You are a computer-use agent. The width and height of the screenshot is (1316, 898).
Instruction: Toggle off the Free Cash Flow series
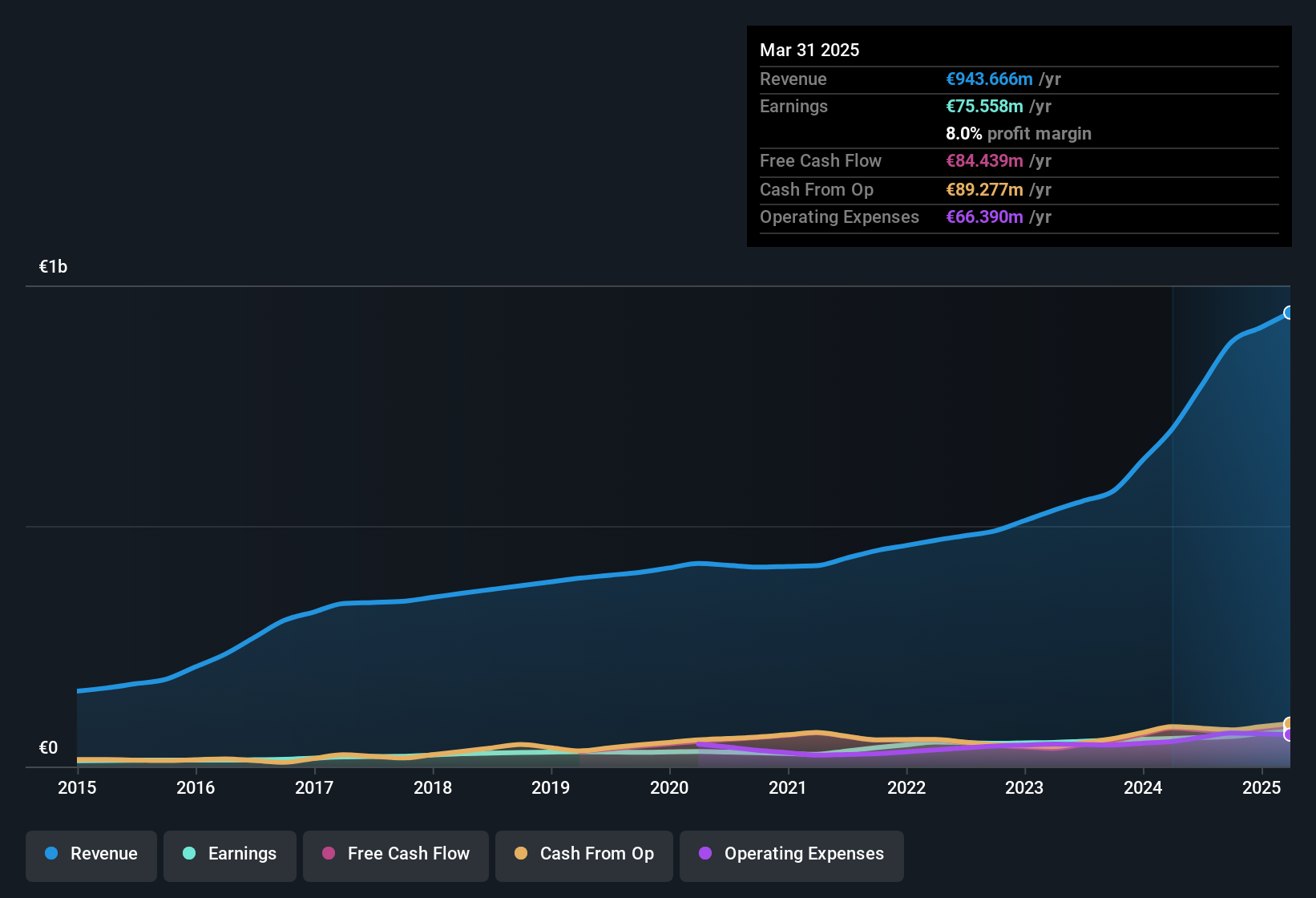[x=395, y=854]
